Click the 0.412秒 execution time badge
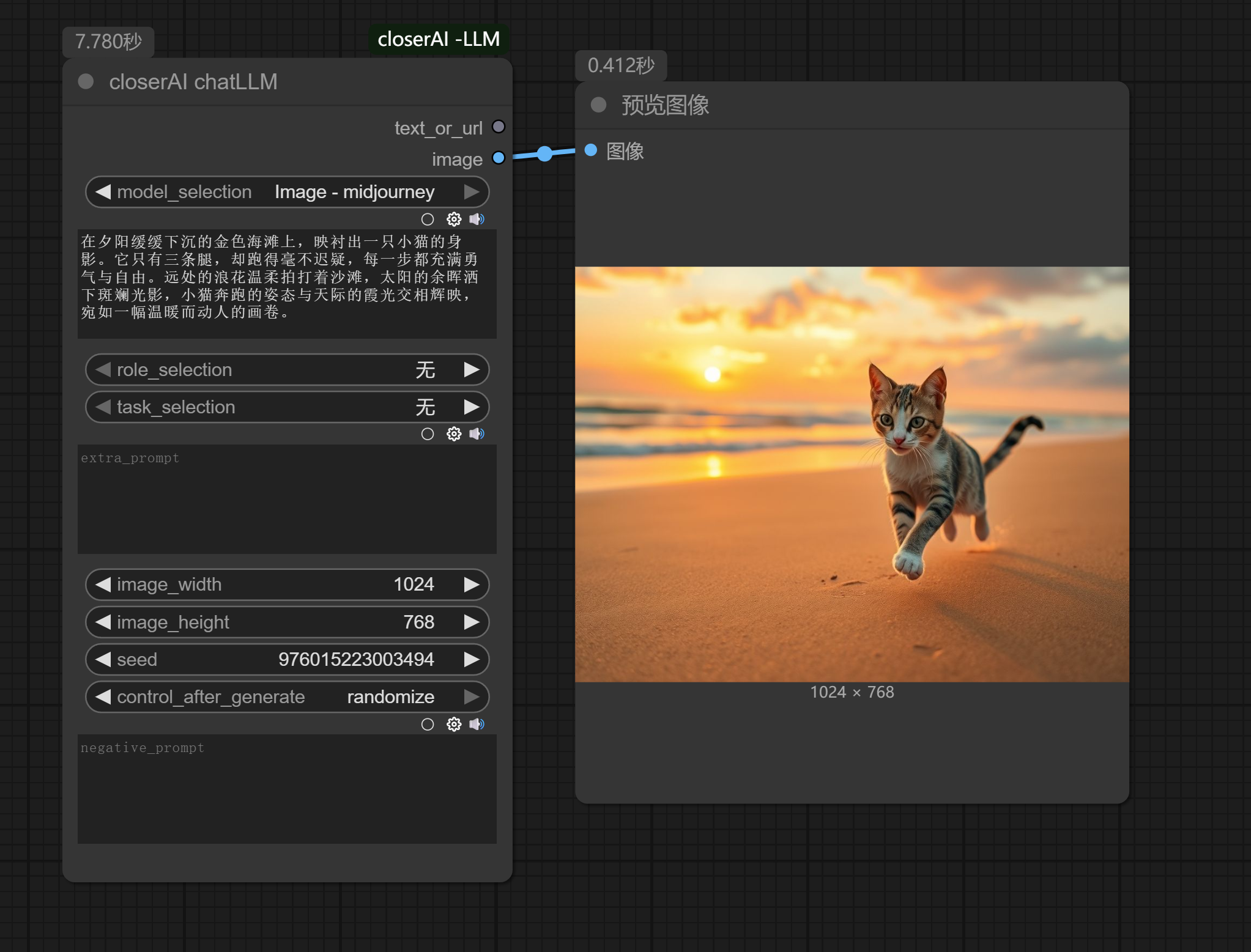 pos(621,65)
